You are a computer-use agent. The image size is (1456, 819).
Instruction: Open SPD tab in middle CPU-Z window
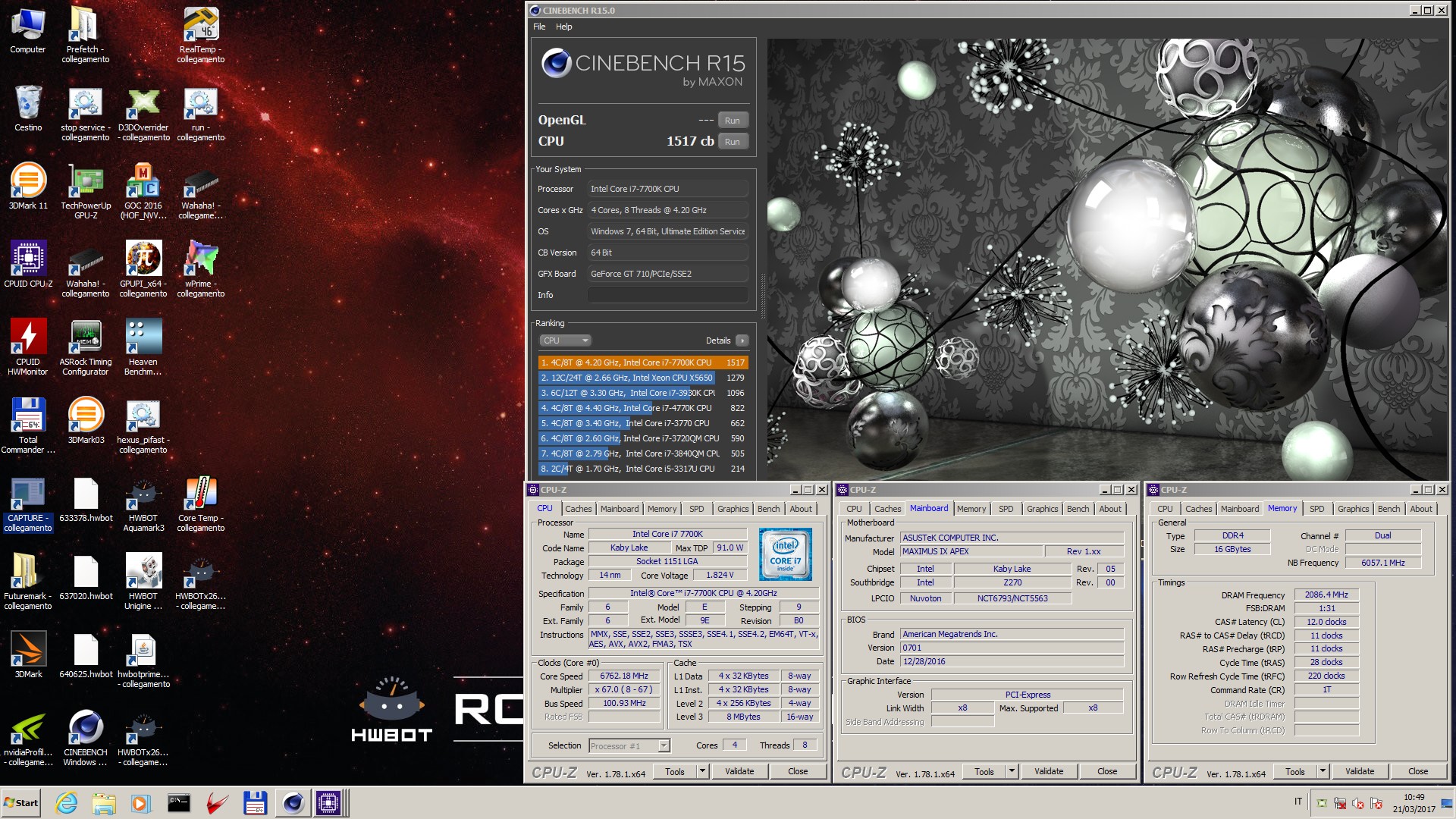(1006, 509)
